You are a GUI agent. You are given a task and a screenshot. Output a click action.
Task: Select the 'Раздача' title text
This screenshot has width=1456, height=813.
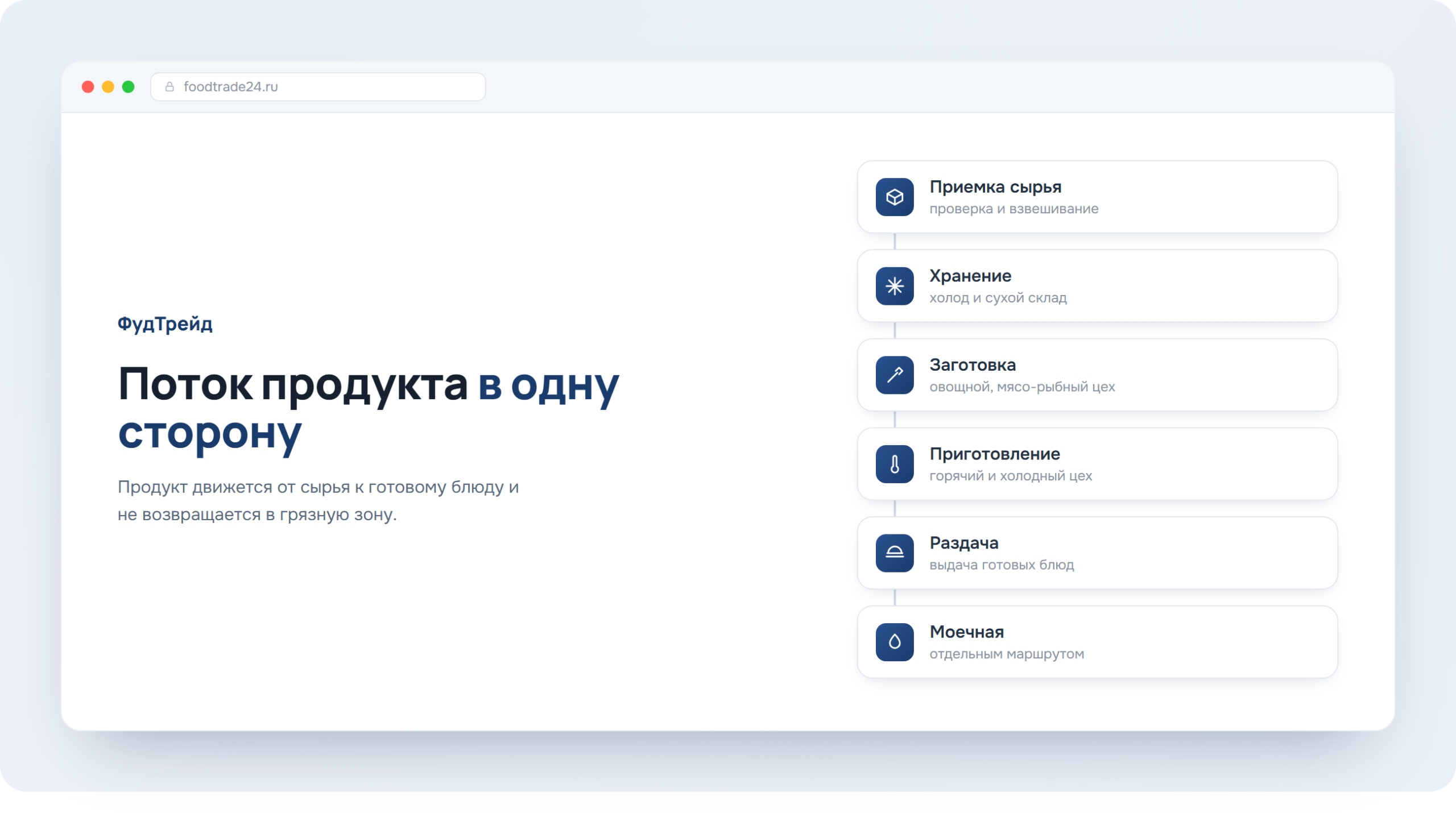pyautogui.click(x=964, y=543)
